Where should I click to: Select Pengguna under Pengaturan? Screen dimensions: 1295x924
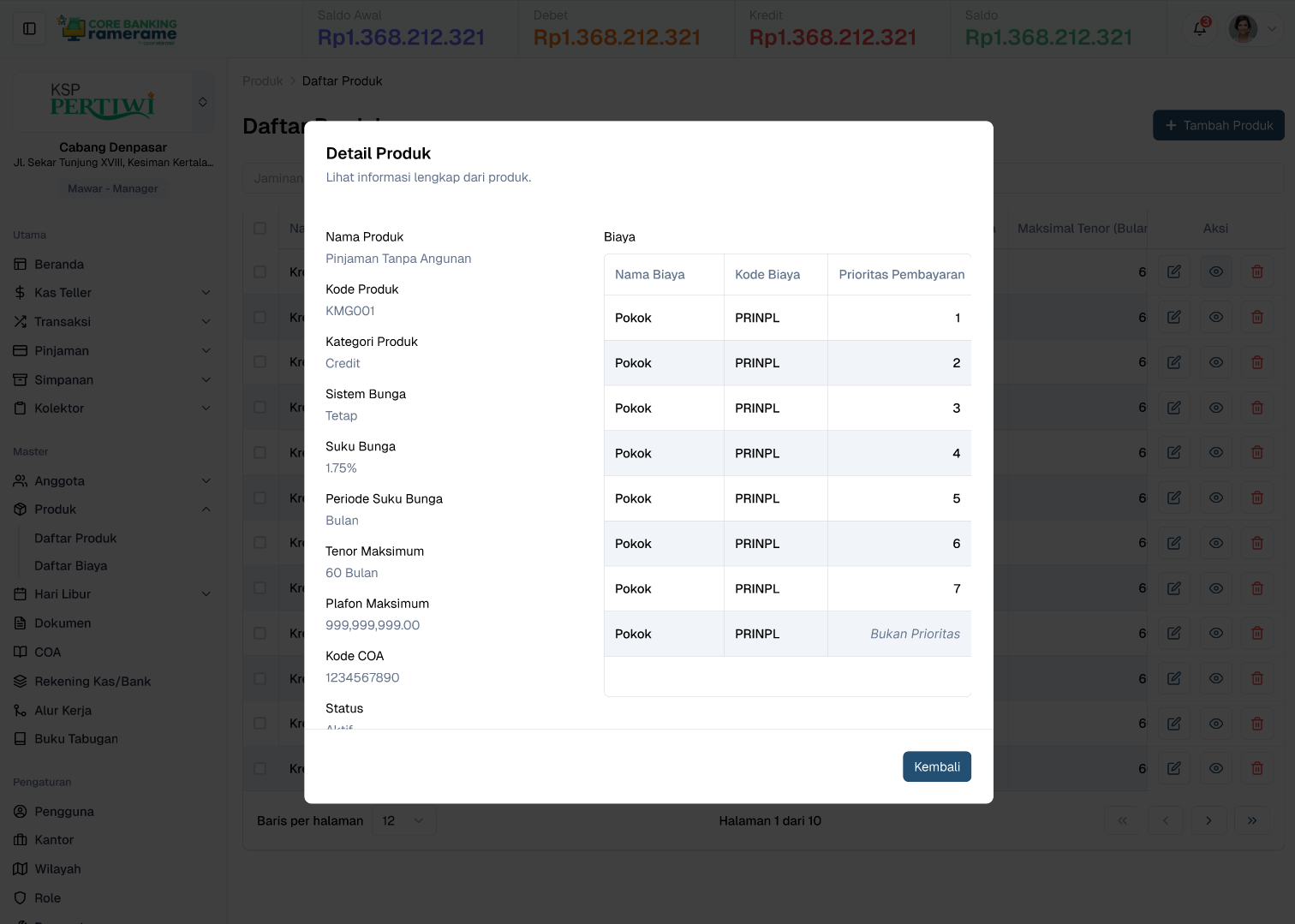click(x=63, y=811)
